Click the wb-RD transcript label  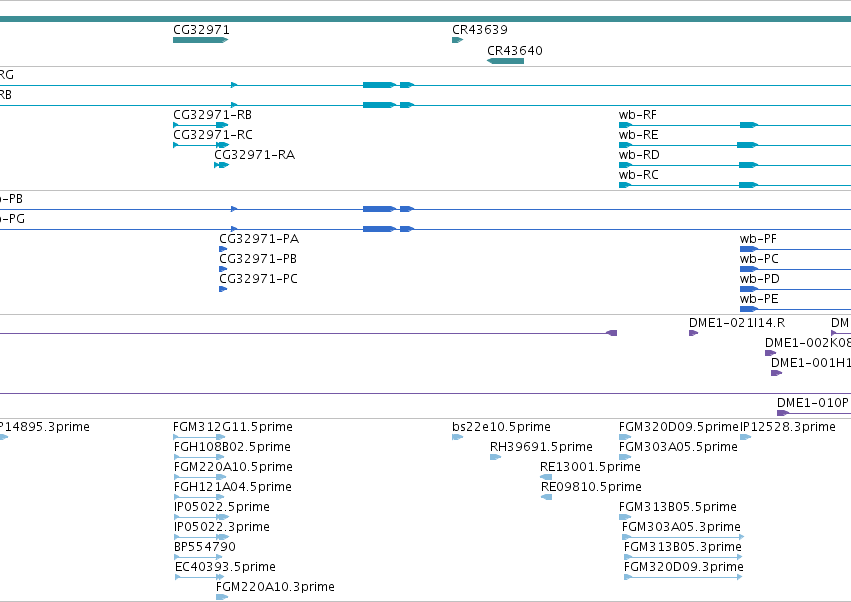coord(639,155)
